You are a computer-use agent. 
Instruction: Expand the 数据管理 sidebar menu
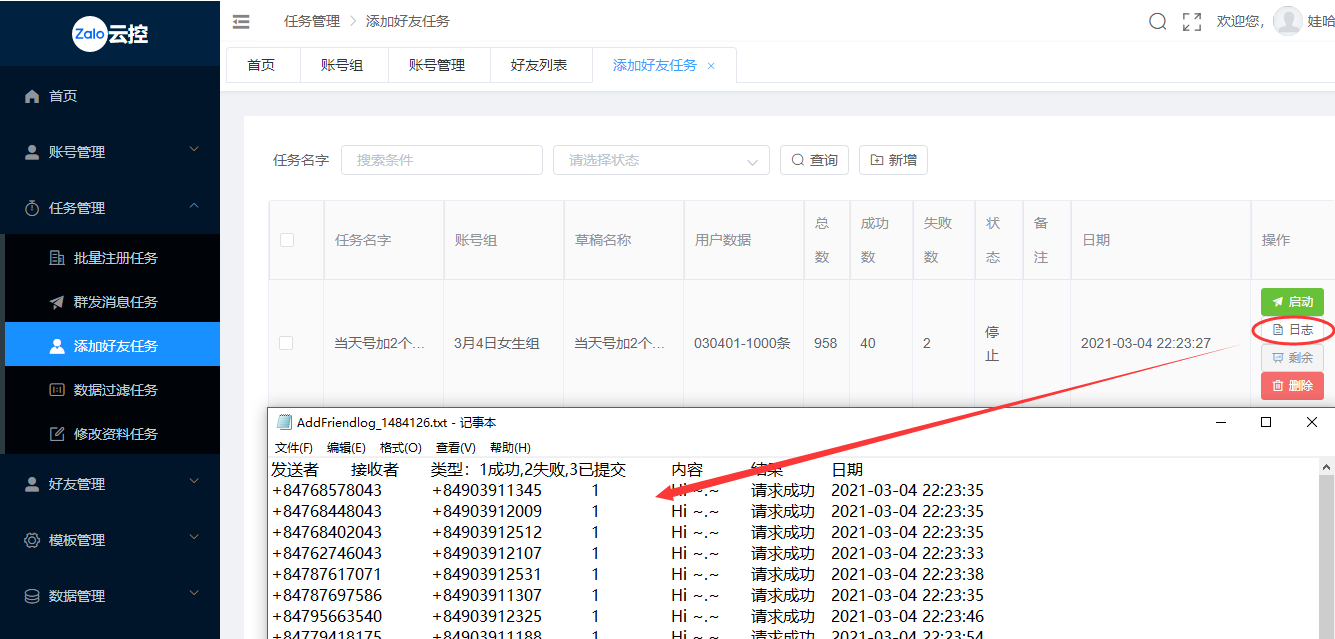pos(110,596)
